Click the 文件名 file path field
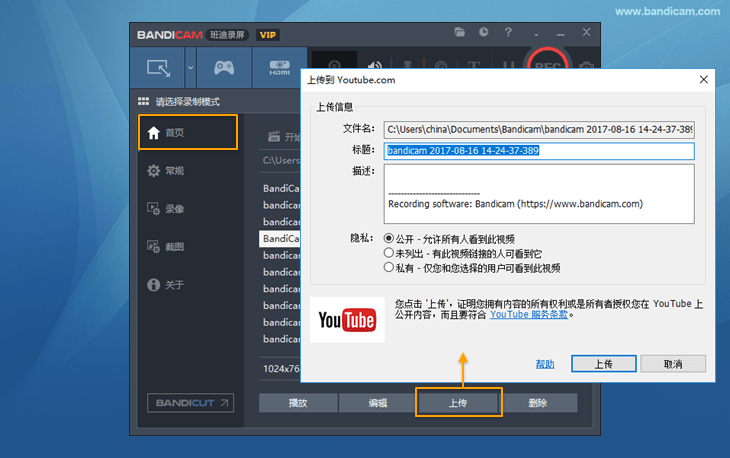The width and height of the screenshot is (730, 458). 539,130
